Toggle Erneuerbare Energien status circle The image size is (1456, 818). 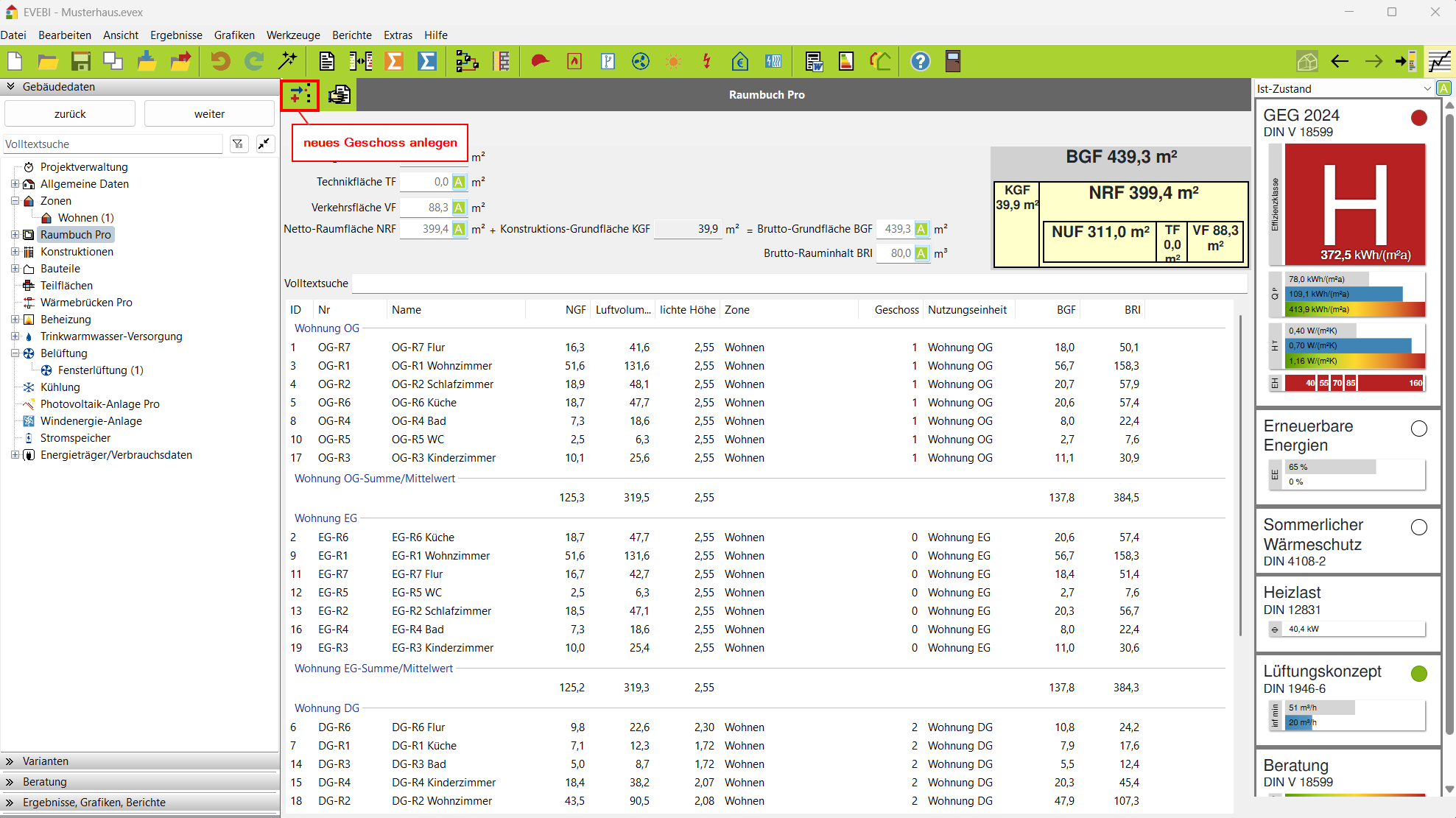point(1418,429)
